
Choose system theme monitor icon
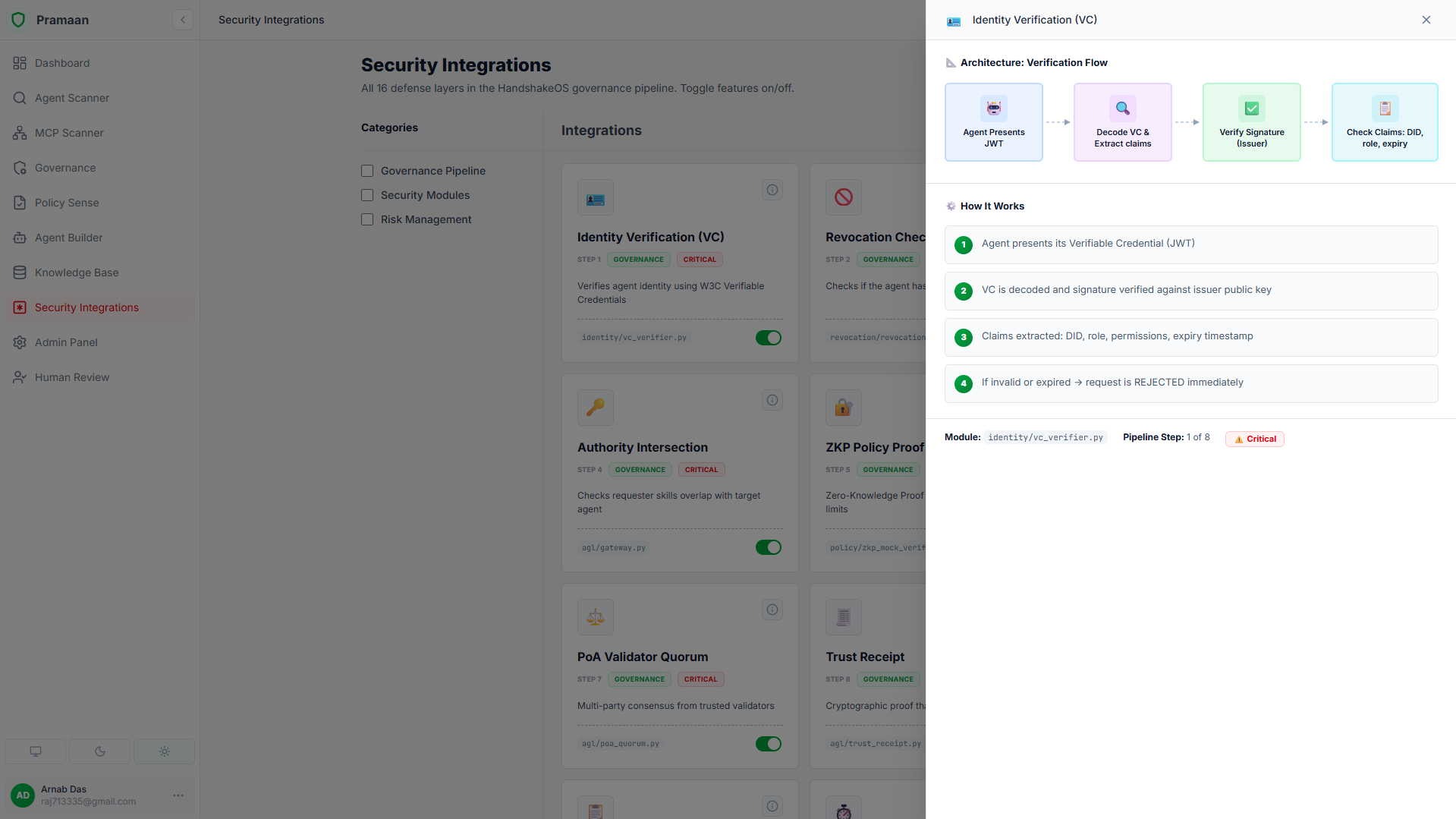point(35,751)
